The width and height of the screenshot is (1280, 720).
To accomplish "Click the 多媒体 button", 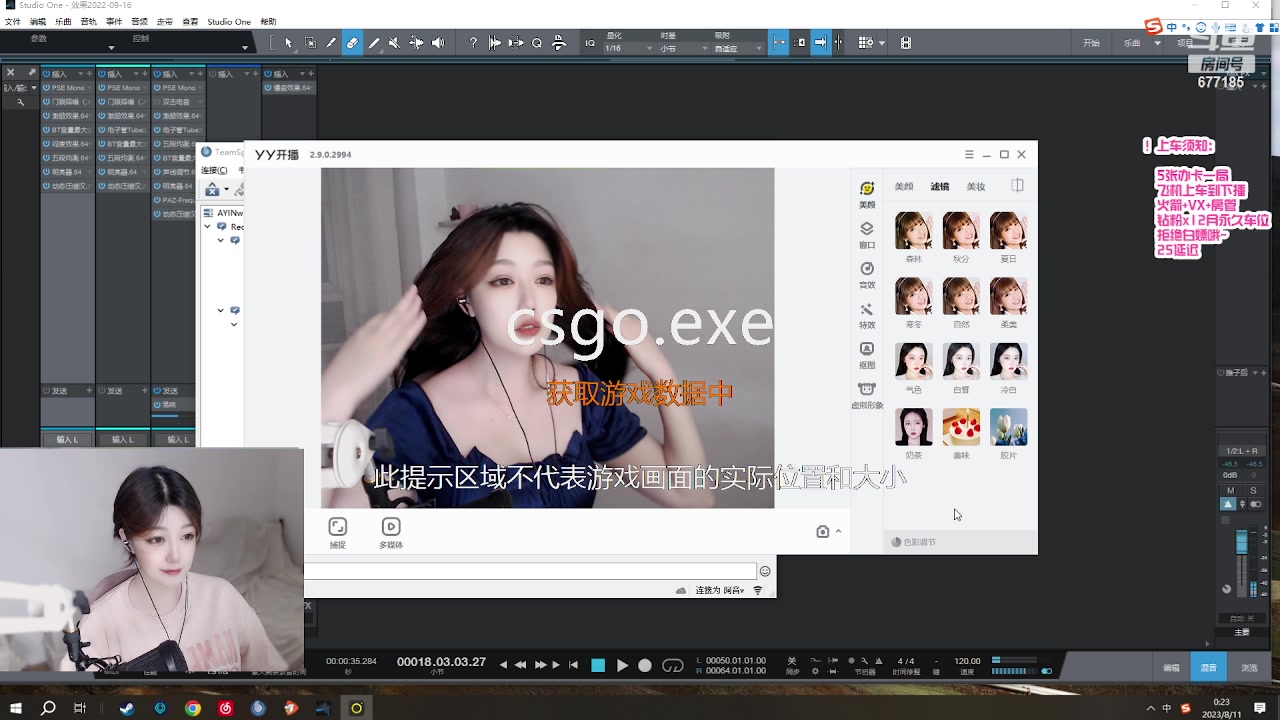I will click(x=391, y=533).
